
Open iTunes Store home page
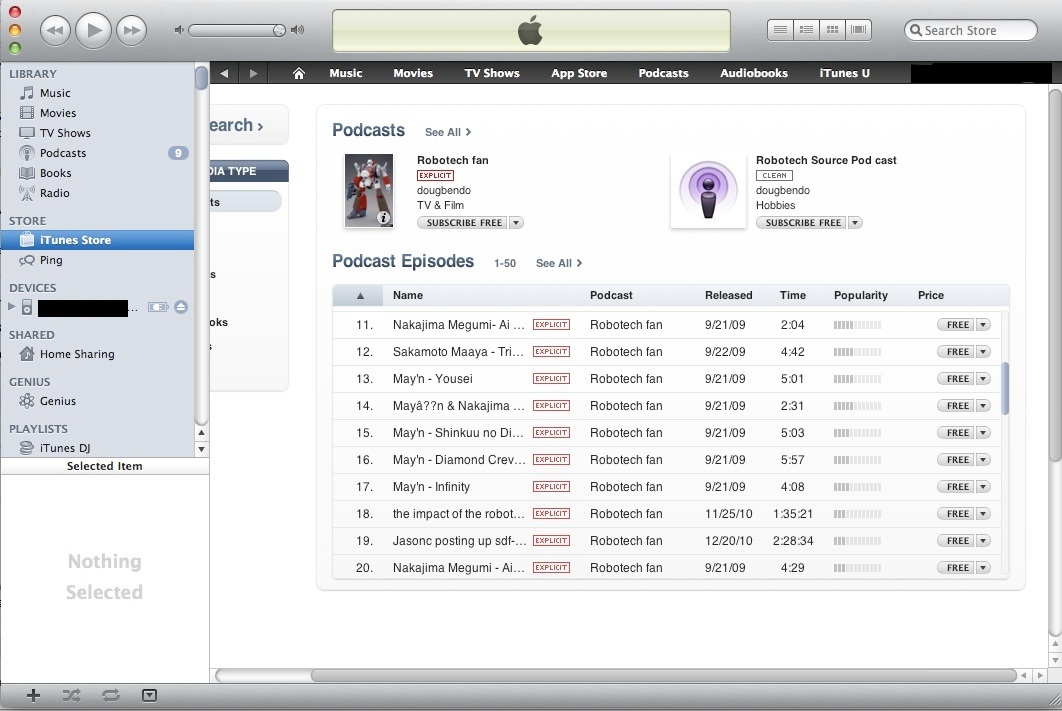[x=299, y=73]
